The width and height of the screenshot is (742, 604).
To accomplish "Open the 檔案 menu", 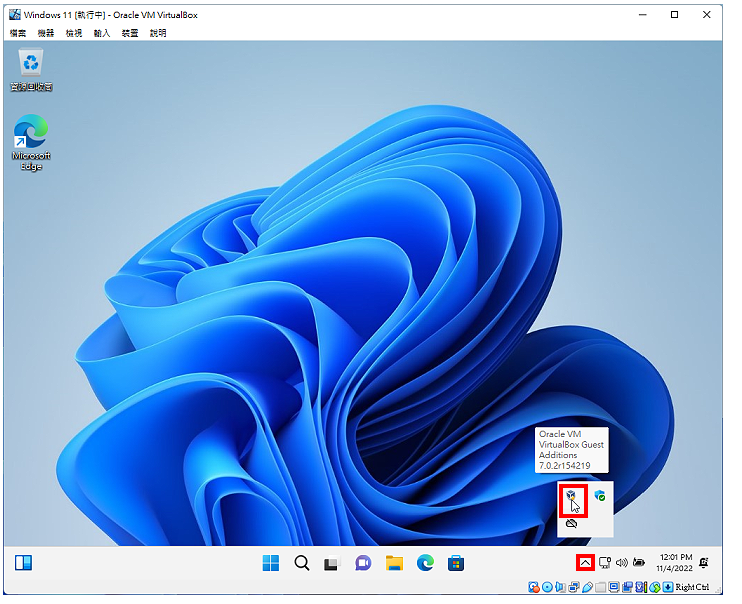I will coord(18,33).
